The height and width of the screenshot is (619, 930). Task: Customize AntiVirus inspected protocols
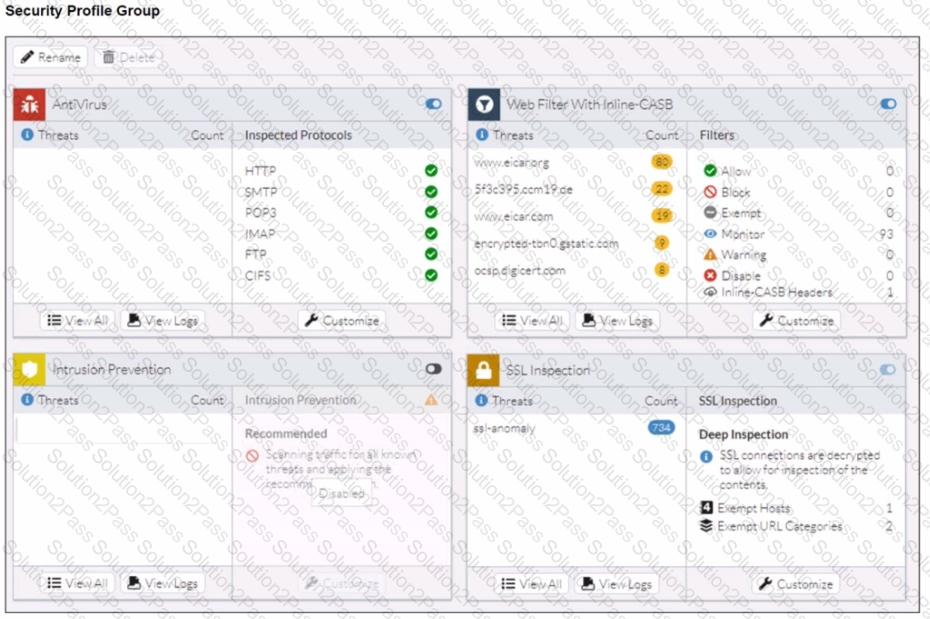[342, 321]
